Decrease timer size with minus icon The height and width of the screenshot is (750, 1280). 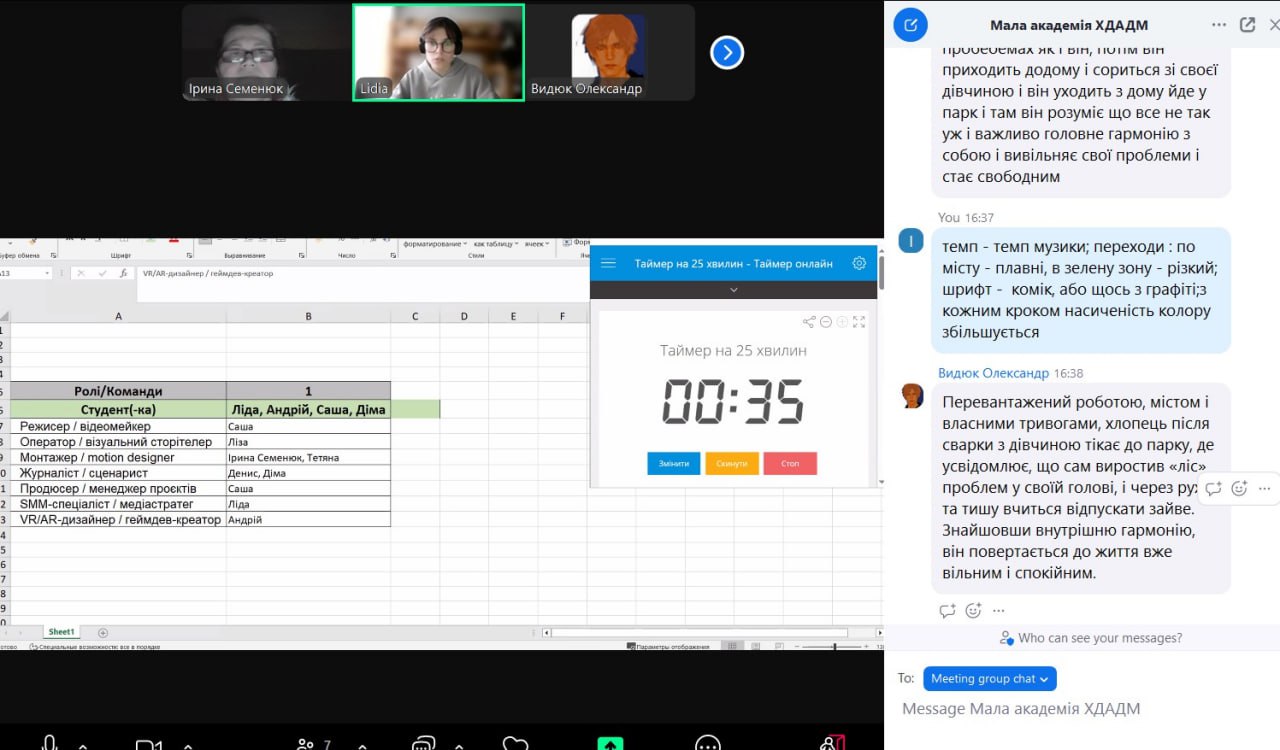(x=825, y=322)
